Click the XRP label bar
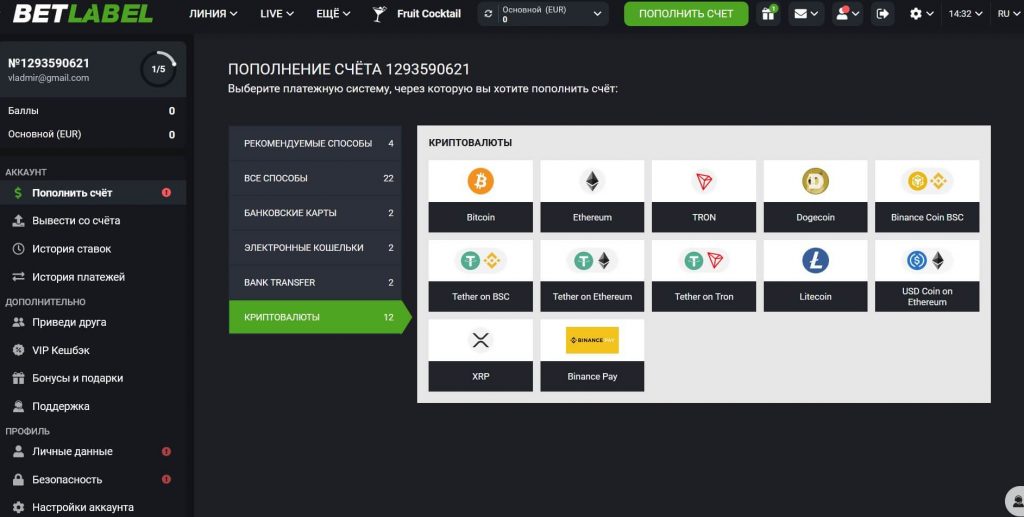Viewport: 1024px width, 517px height. pos(481,377)
